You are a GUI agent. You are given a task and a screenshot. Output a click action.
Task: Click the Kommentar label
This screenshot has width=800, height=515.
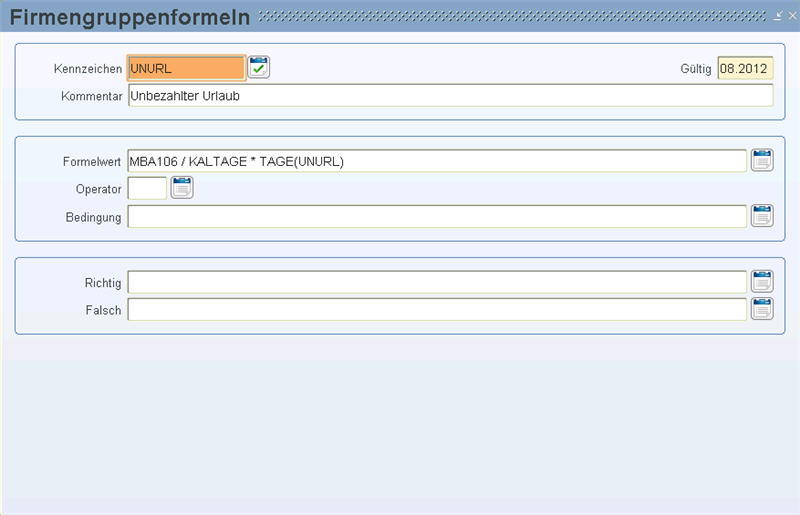(92, 96)
